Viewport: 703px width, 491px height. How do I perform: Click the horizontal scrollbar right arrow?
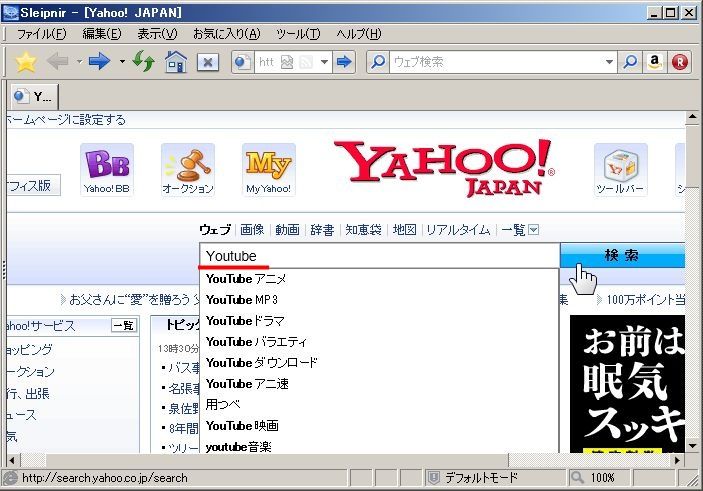tap(677, 460)
